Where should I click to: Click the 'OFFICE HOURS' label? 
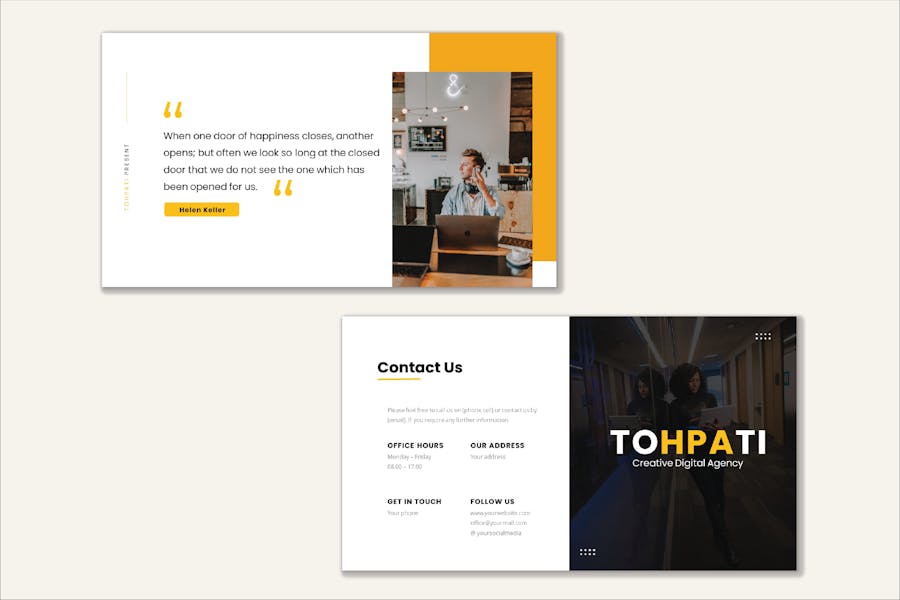(x=415, y=446)
